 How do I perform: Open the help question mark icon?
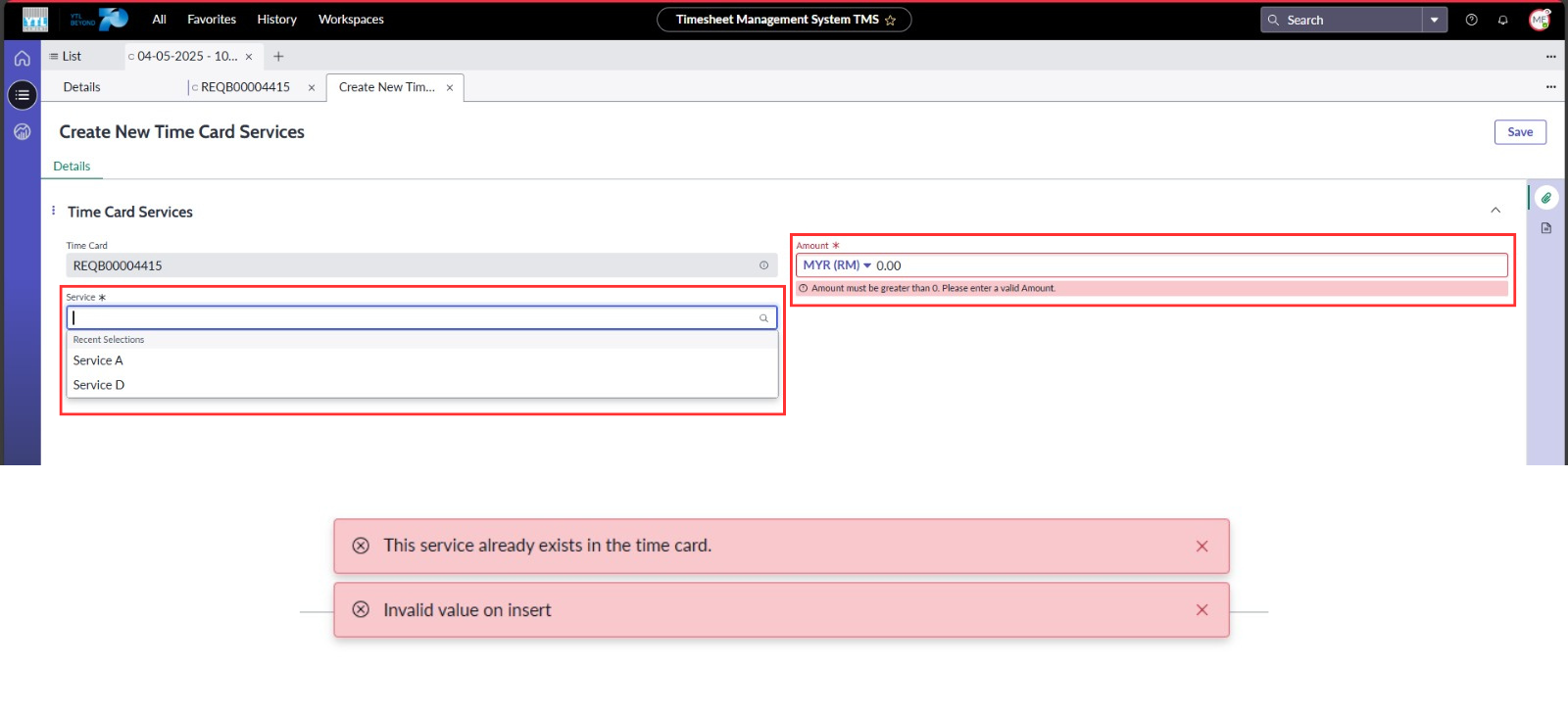[1471, 20]
